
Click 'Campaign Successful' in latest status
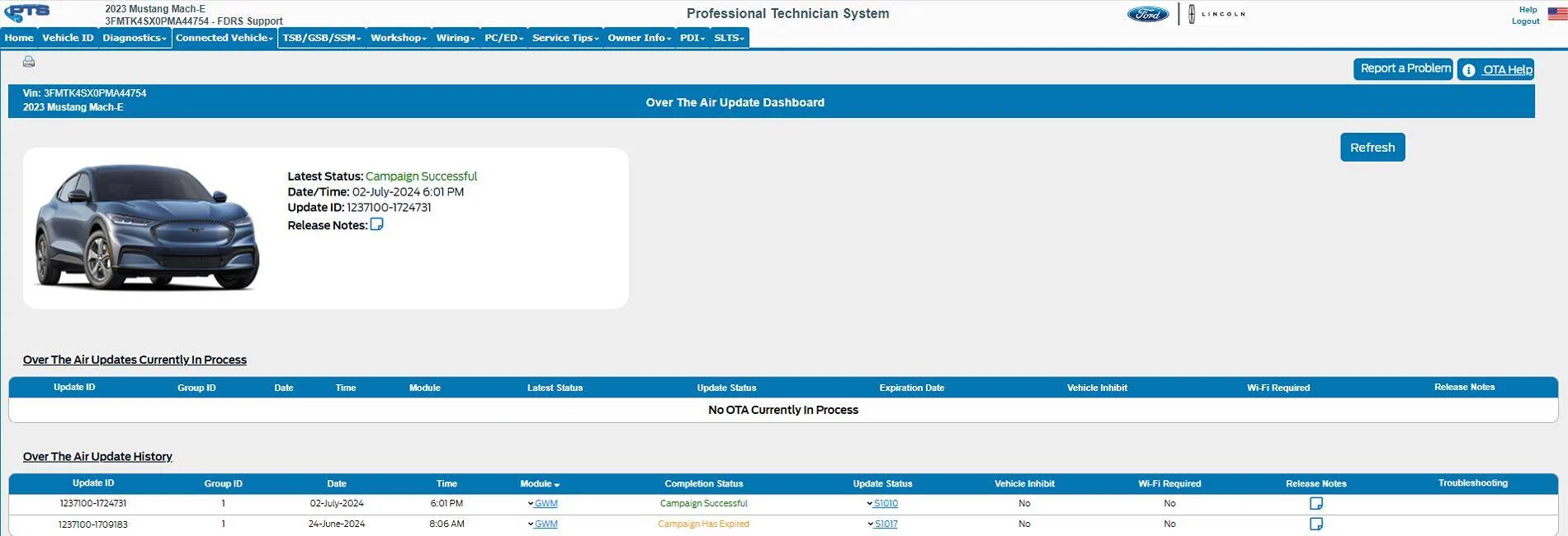point(421,176)
